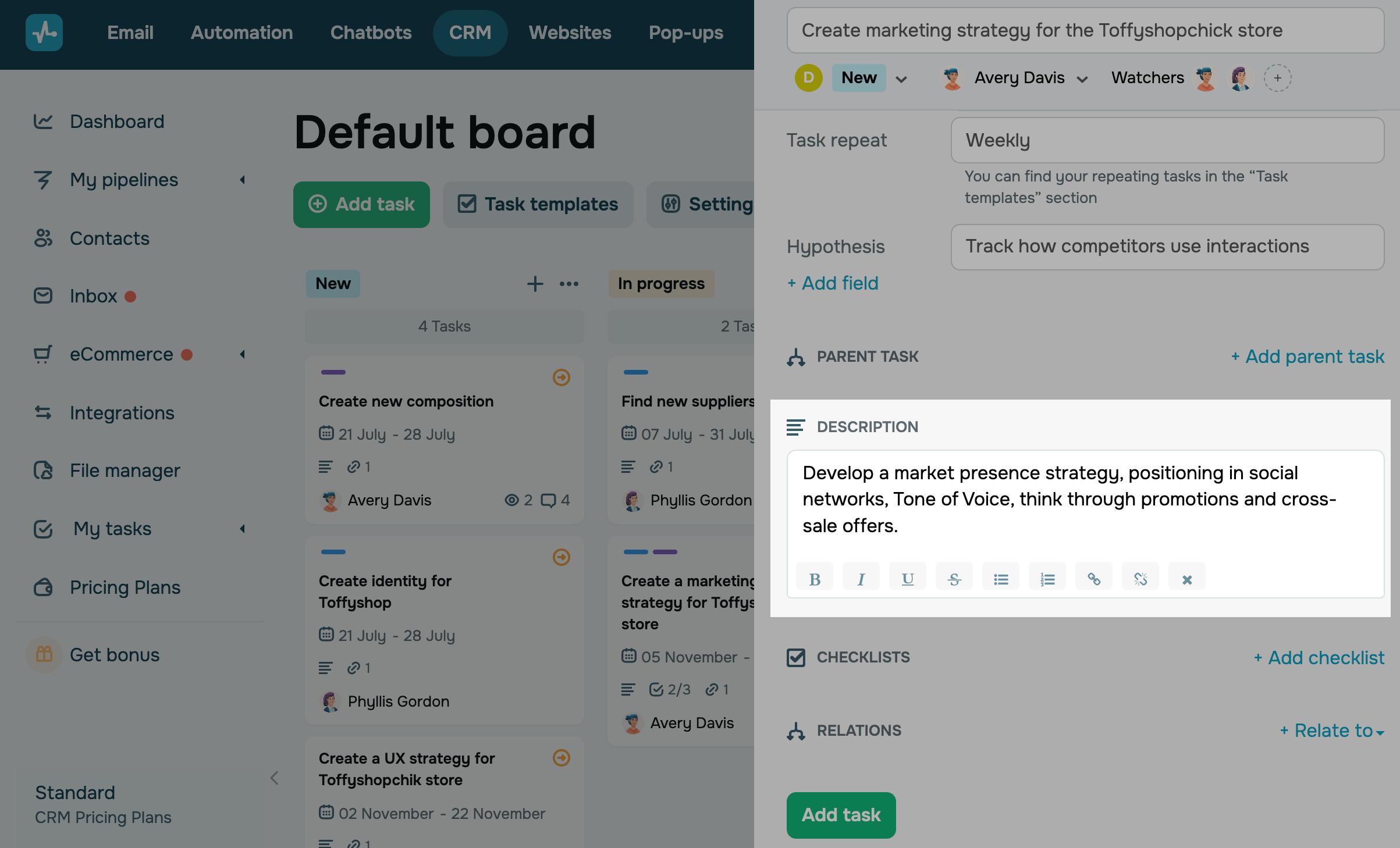Apply italic formatting in description editor
1400x848 pixels.
(861, 579)
